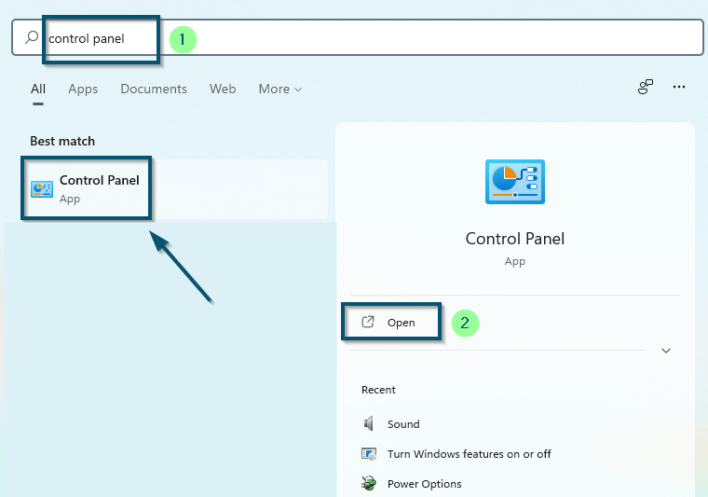The width and height of the screenshot is (708, 497).
Task: Select Control Panel best match result
Action: pyautogui.click(x=175, y=189)
